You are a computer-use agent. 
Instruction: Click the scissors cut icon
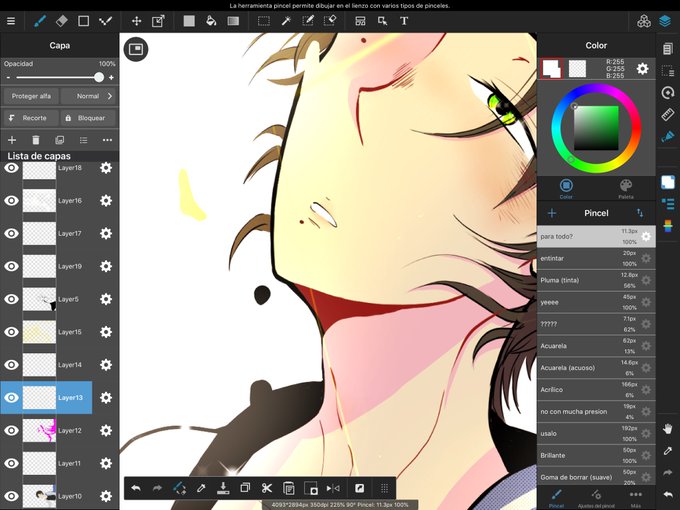267,488
